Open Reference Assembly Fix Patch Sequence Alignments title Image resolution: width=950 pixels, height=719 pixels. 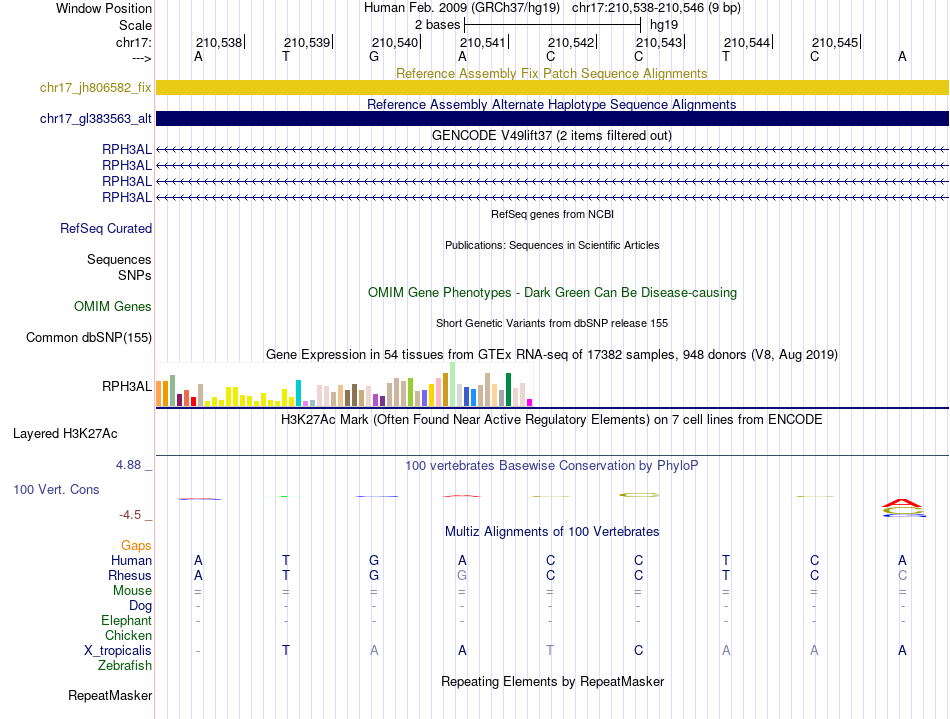(x=551, y=73)
